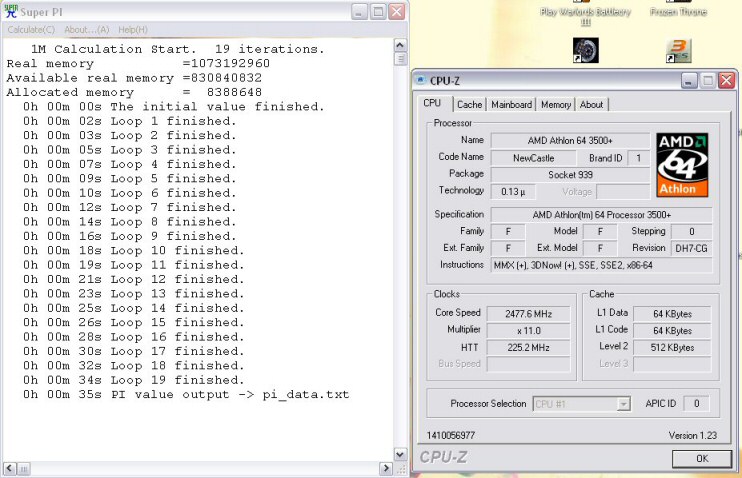Click the Super PI vertical scrollbar up arrow
The height and width of the screenshot is (478, 742).
[400, 45]
